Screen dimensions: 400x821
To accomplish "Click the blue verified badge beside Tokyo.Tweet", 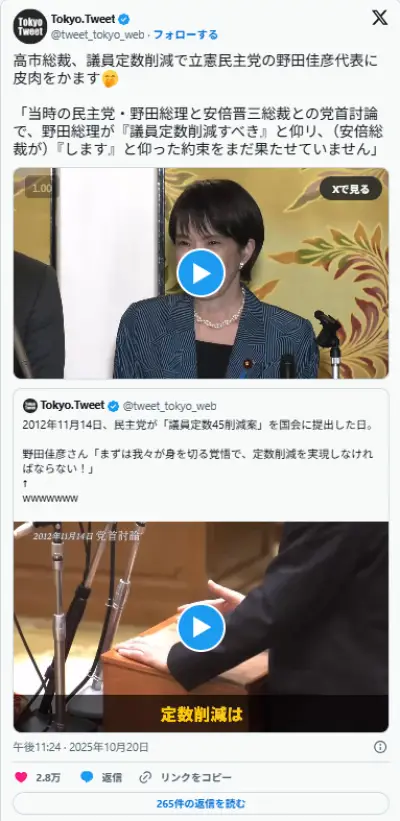I will click(x=124, y=20).
